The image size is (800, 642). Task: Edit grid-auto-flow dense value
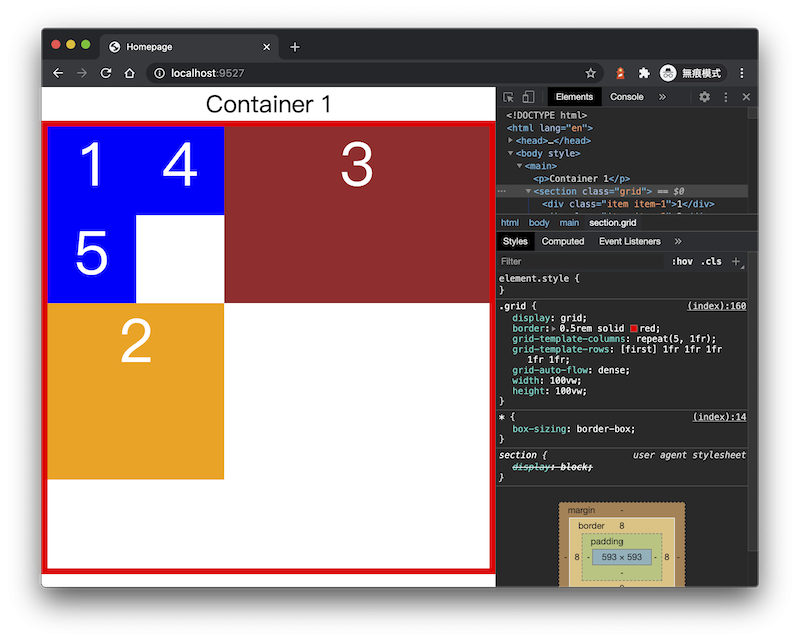coord(612,370)
